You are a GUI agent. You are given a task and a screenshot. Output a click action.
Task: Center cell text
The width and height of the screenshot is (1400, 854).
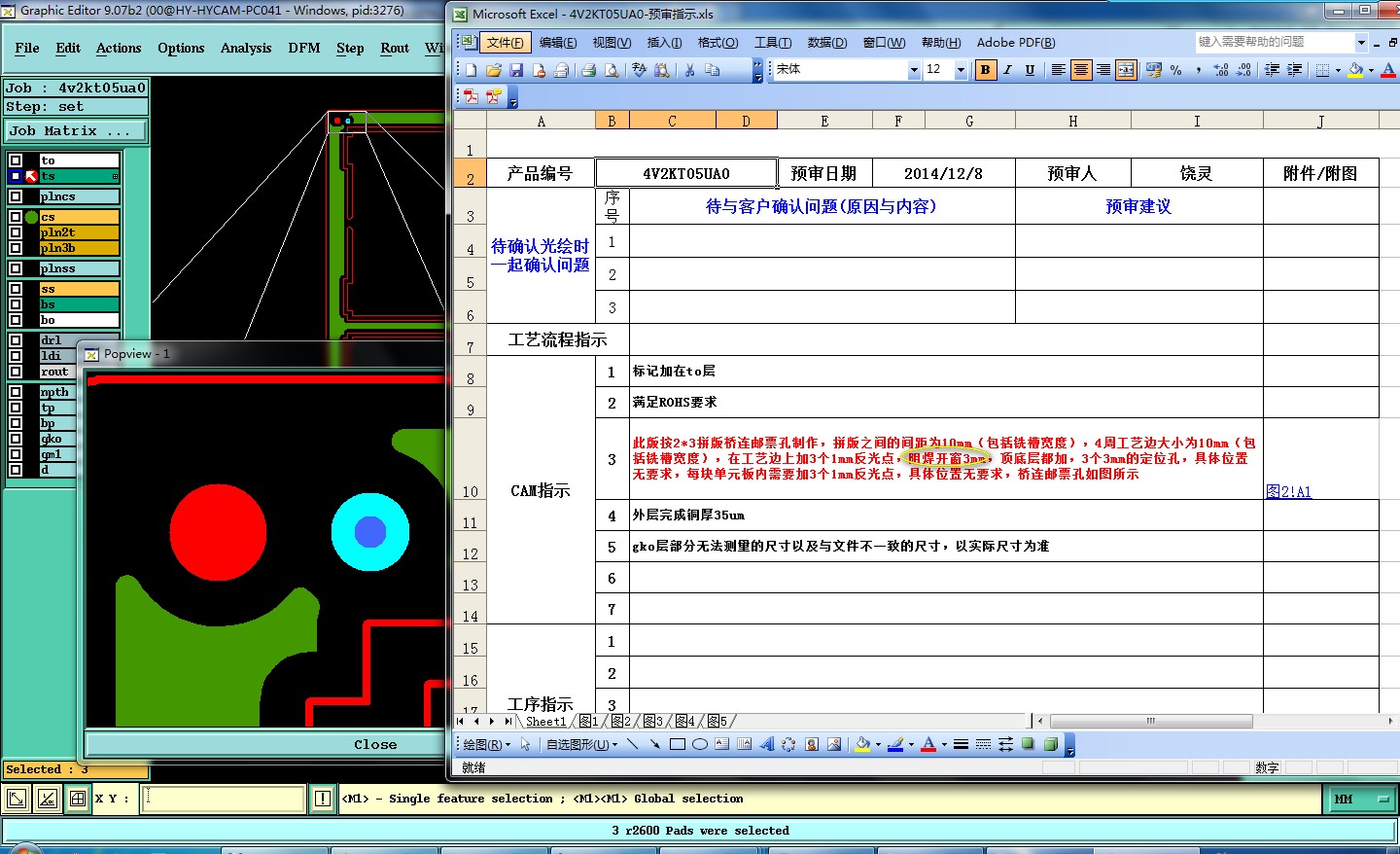coord(1080,70)
